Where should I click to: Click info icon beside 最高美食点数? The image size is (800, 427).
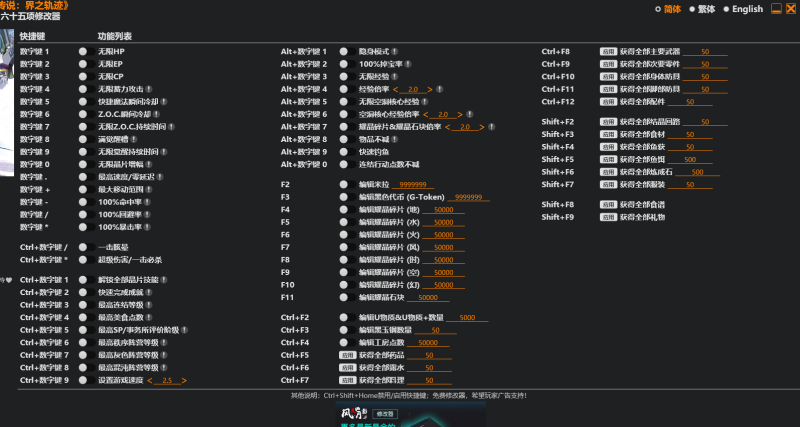(148, 317)
